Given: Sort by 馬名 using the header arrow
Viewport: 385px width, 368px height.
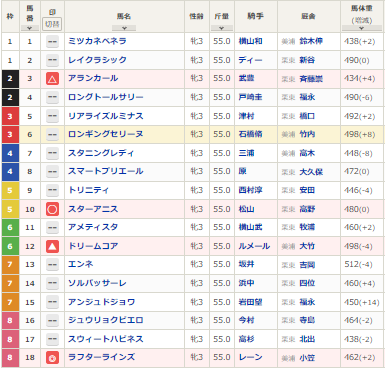Looking at the screenshot, I should coord(124,28).
